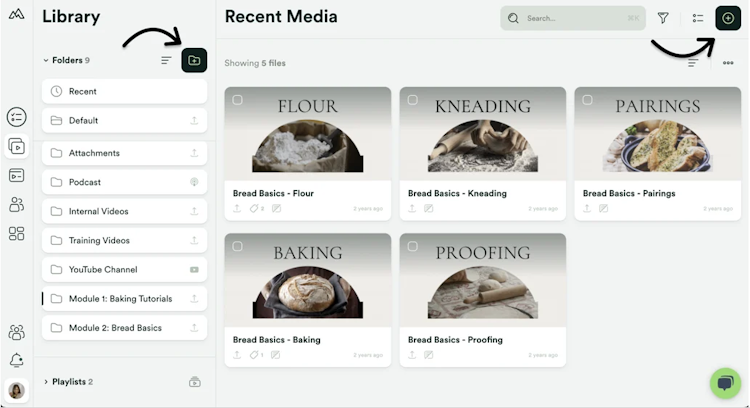The height and width of the screenshot is (408, 750).
Task: Open Module 2: Bread Basics folder
Action: [124, 328]
